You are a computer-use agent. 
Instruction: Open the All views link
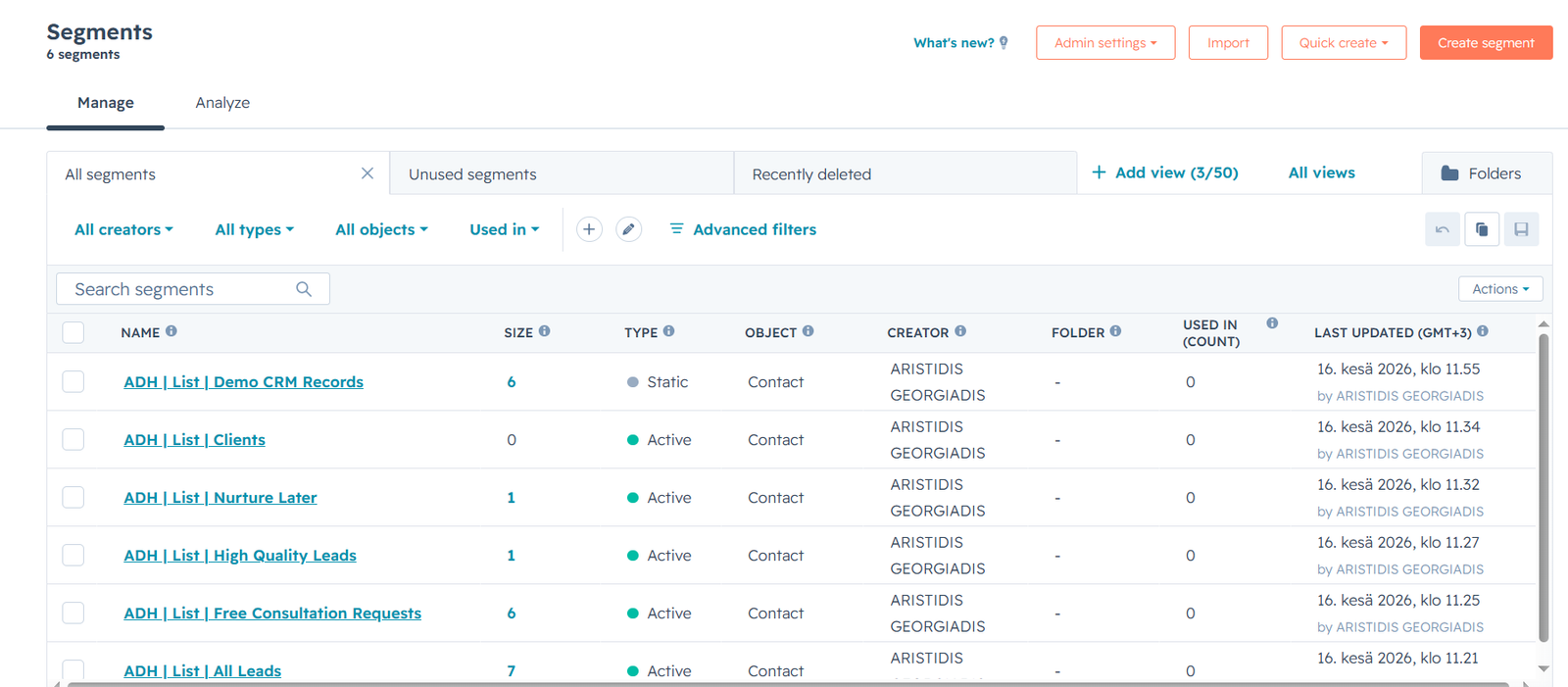click(1321, 172)
